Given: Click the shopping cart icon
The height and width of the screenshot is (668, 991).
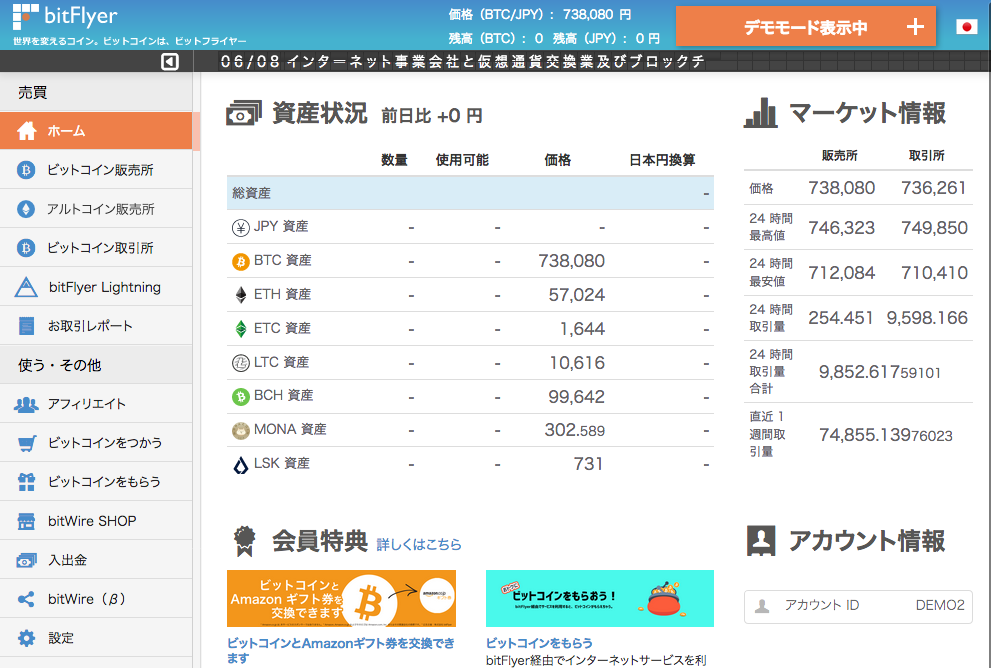Looking at the screenshot, I should tap(27, 444).
